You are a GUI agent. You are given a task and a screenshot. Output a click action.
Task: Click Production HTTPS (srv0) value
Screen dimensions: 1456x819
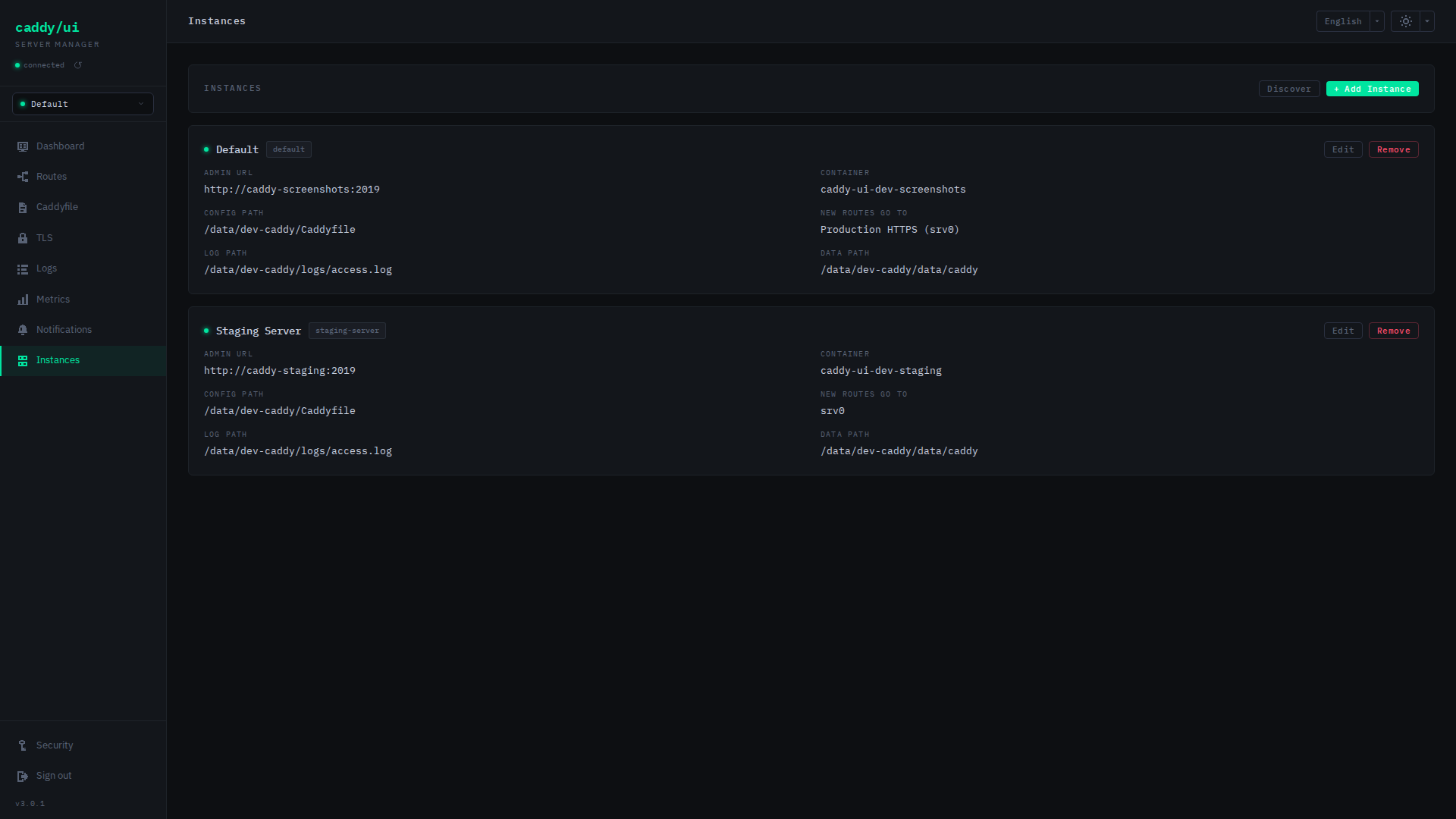click(x=890, y=230)
